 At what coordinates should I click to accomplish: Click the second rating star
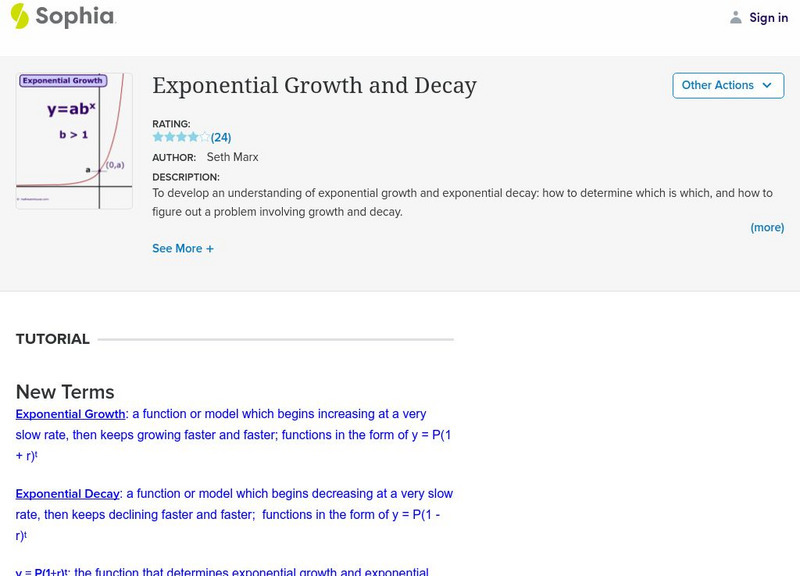169,137
